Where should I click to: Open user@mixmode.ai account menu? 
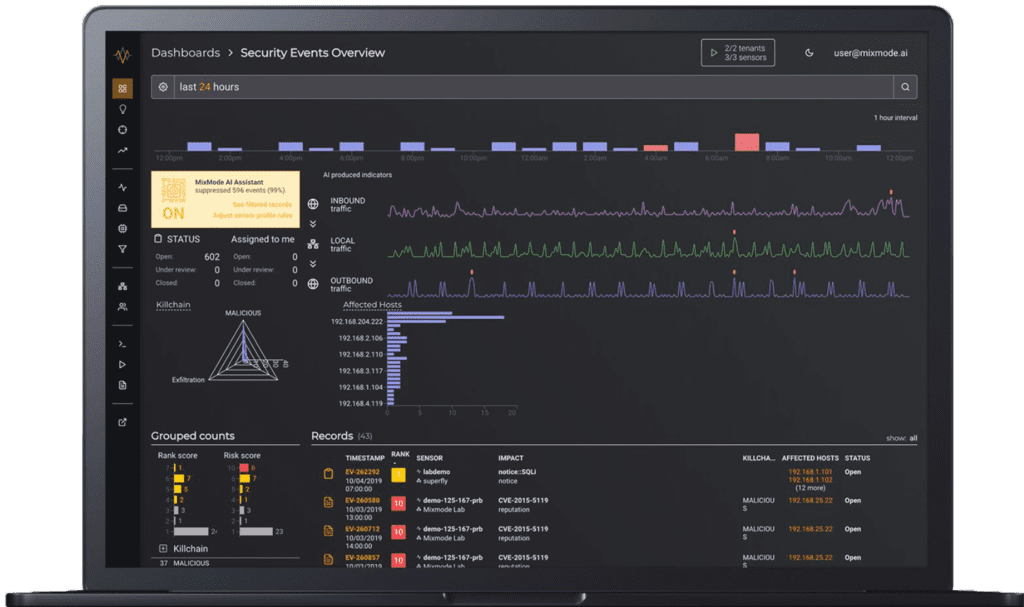[871, 53]
